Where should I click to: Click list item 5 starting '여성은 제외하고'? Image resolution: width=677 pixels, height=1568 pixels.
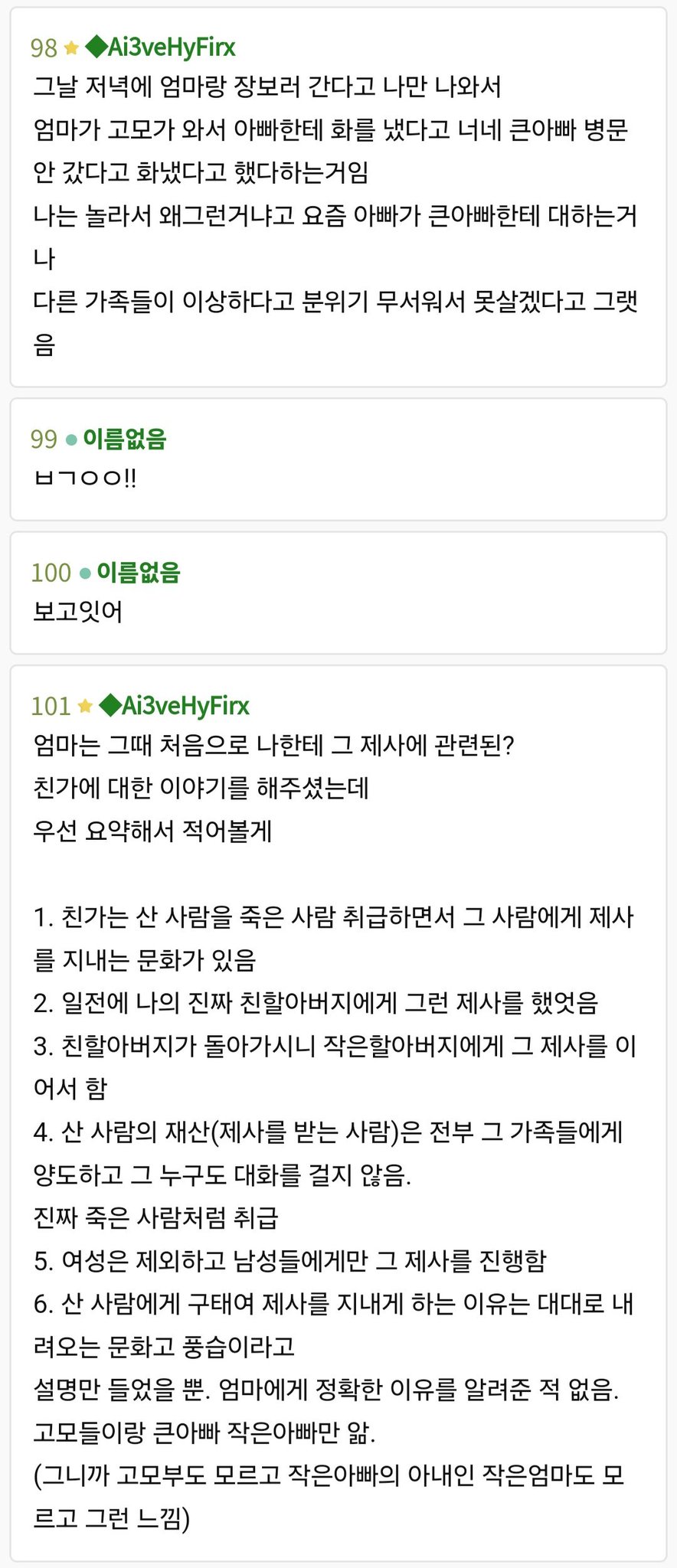pos(289,1261)
